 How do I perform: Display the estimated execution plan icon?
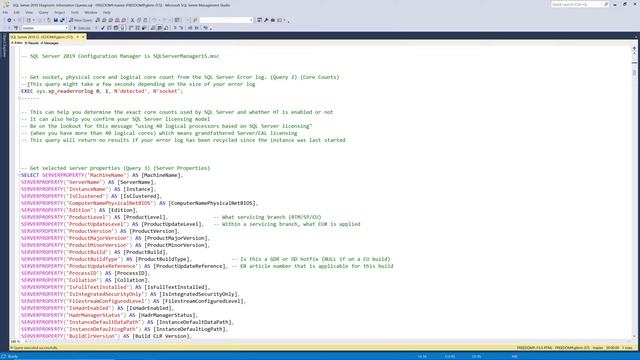[109, 28]
